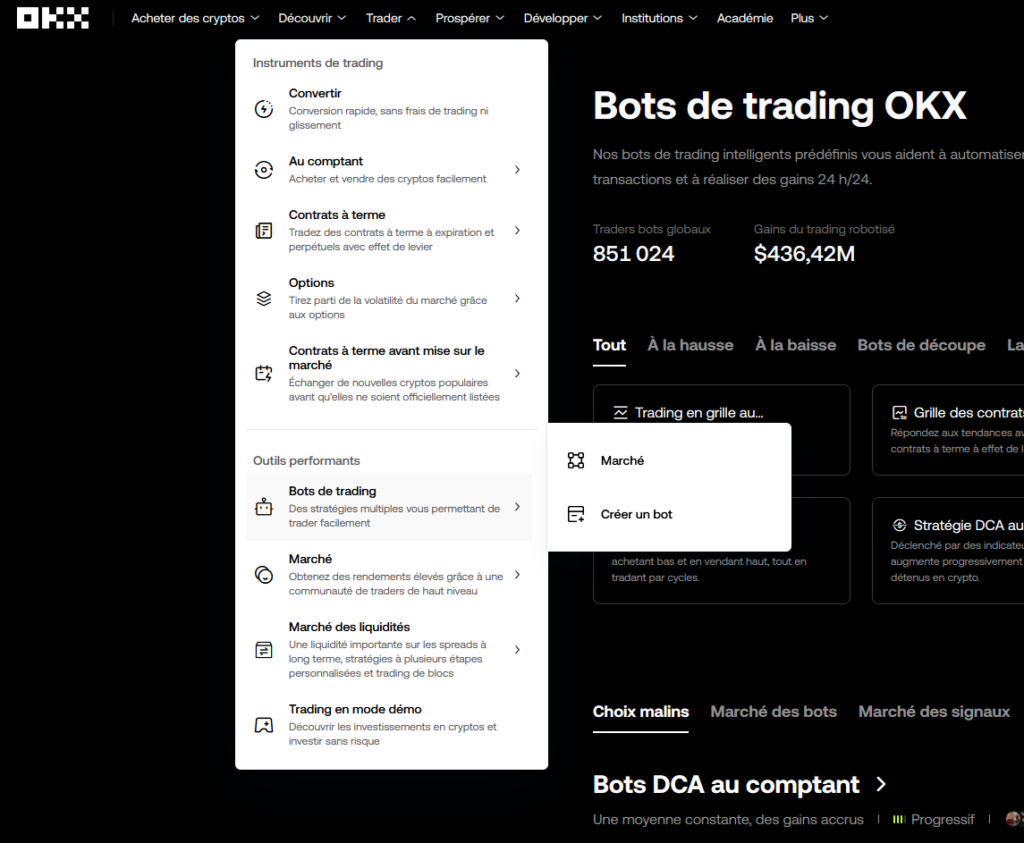
Task: Click the Grille des contrats icon
Action: point(899,413)
